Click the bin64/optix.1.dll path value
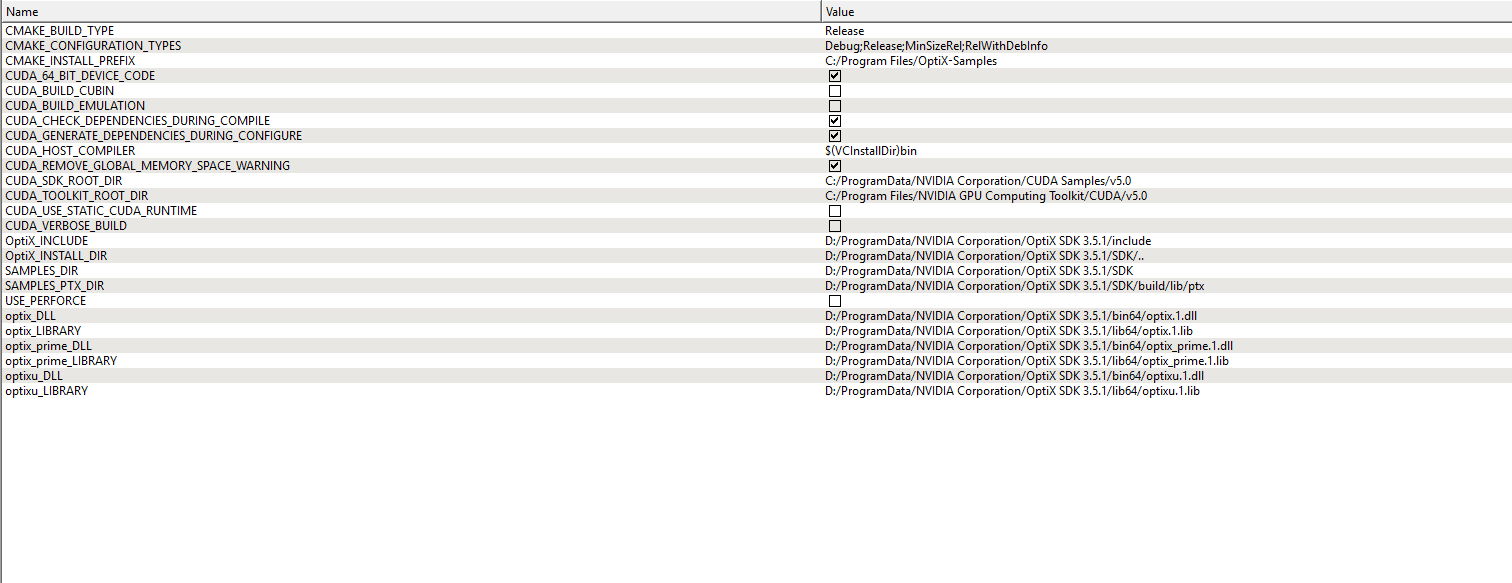 tap(1011, 316)
